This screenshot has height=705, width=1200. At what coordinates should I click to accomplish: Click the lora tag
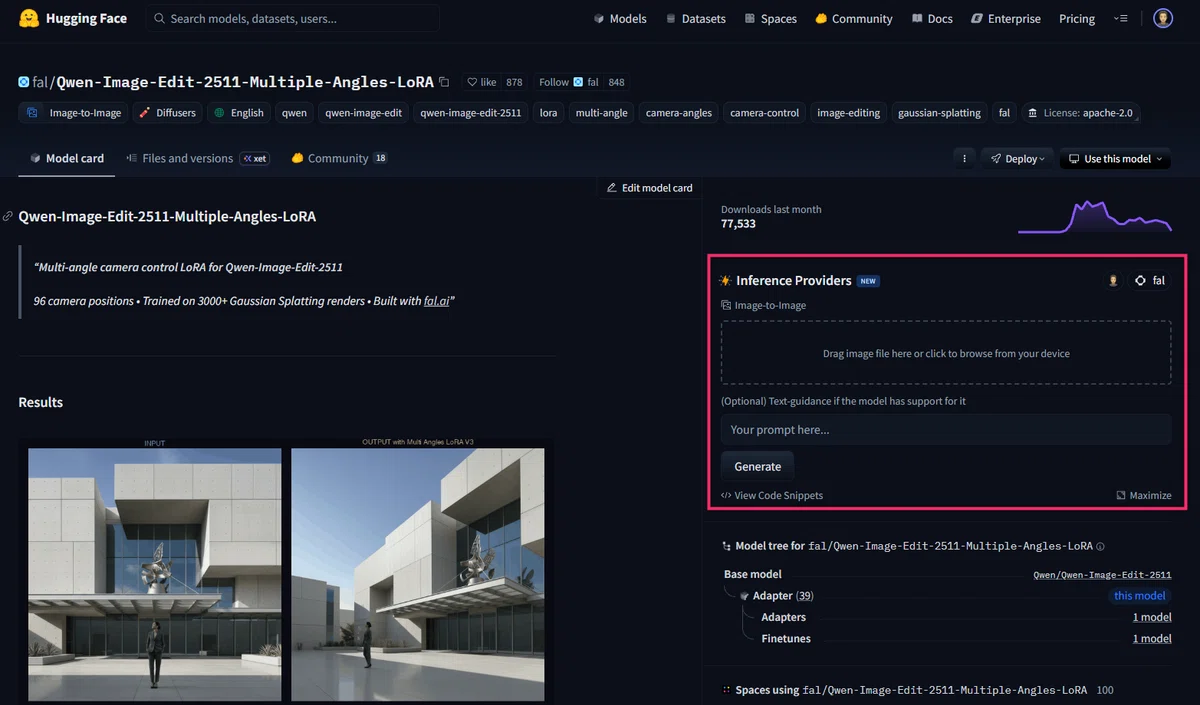coord(548,113)
